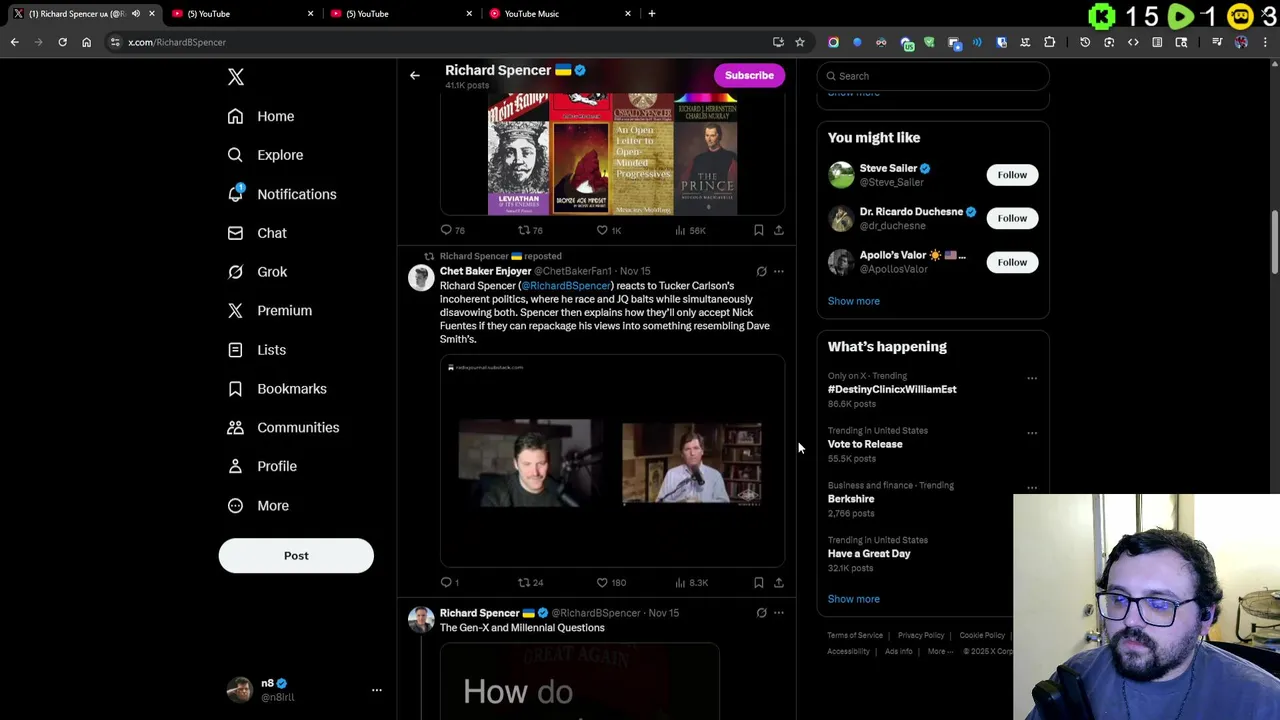
Task: Open Explore in the sidebar
Action: [x=265, y=155]
